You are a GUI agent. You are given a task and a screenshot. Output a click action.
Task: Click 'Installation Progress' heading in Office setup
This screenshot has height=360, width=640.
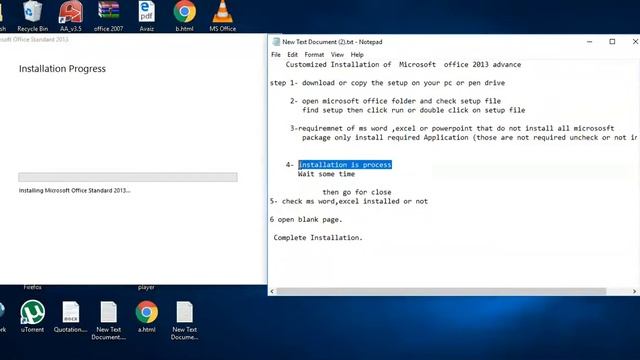coord(62,69)
